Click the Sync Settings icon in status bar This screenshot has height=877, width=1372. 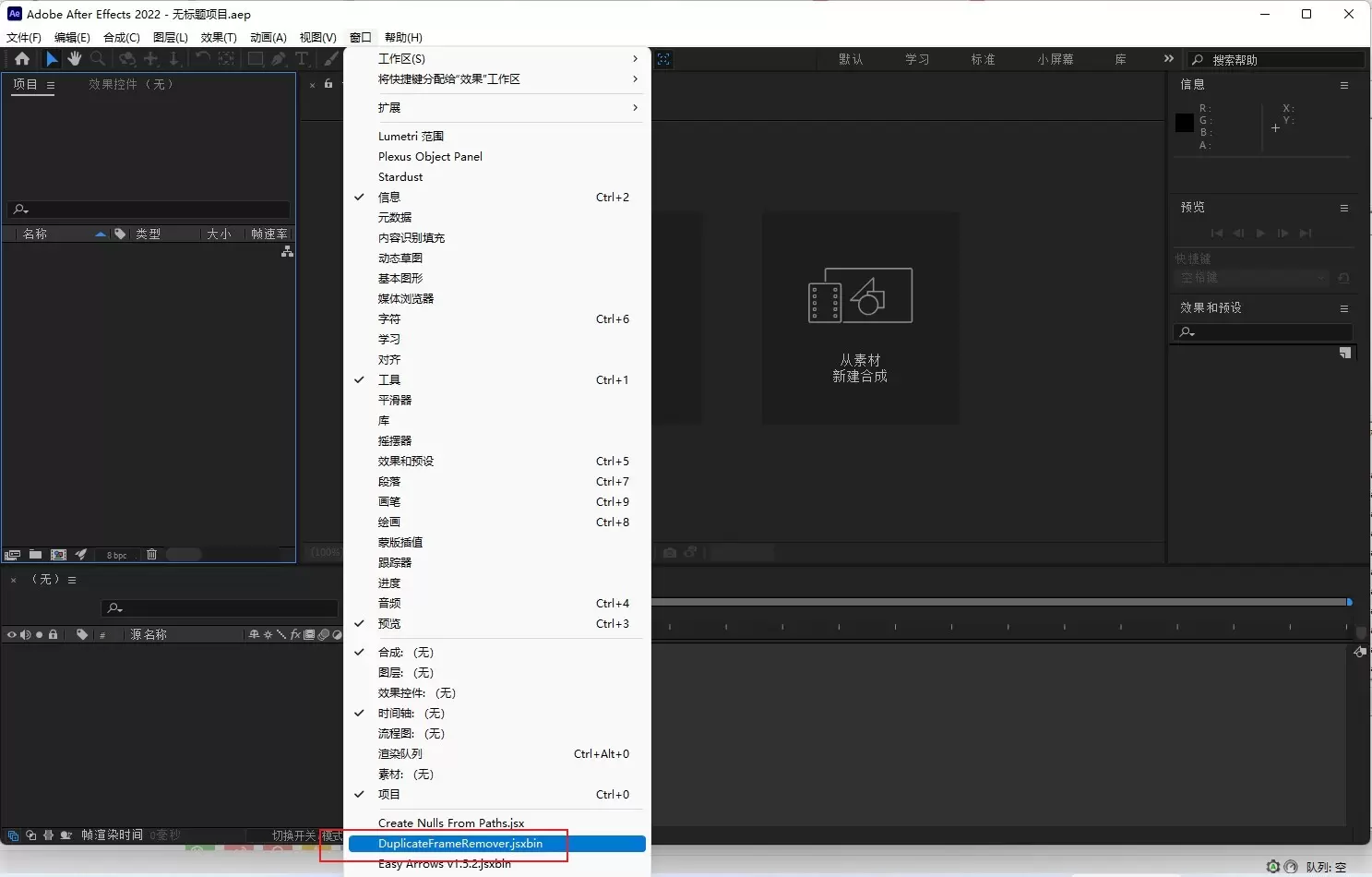tap(1273, 867)
